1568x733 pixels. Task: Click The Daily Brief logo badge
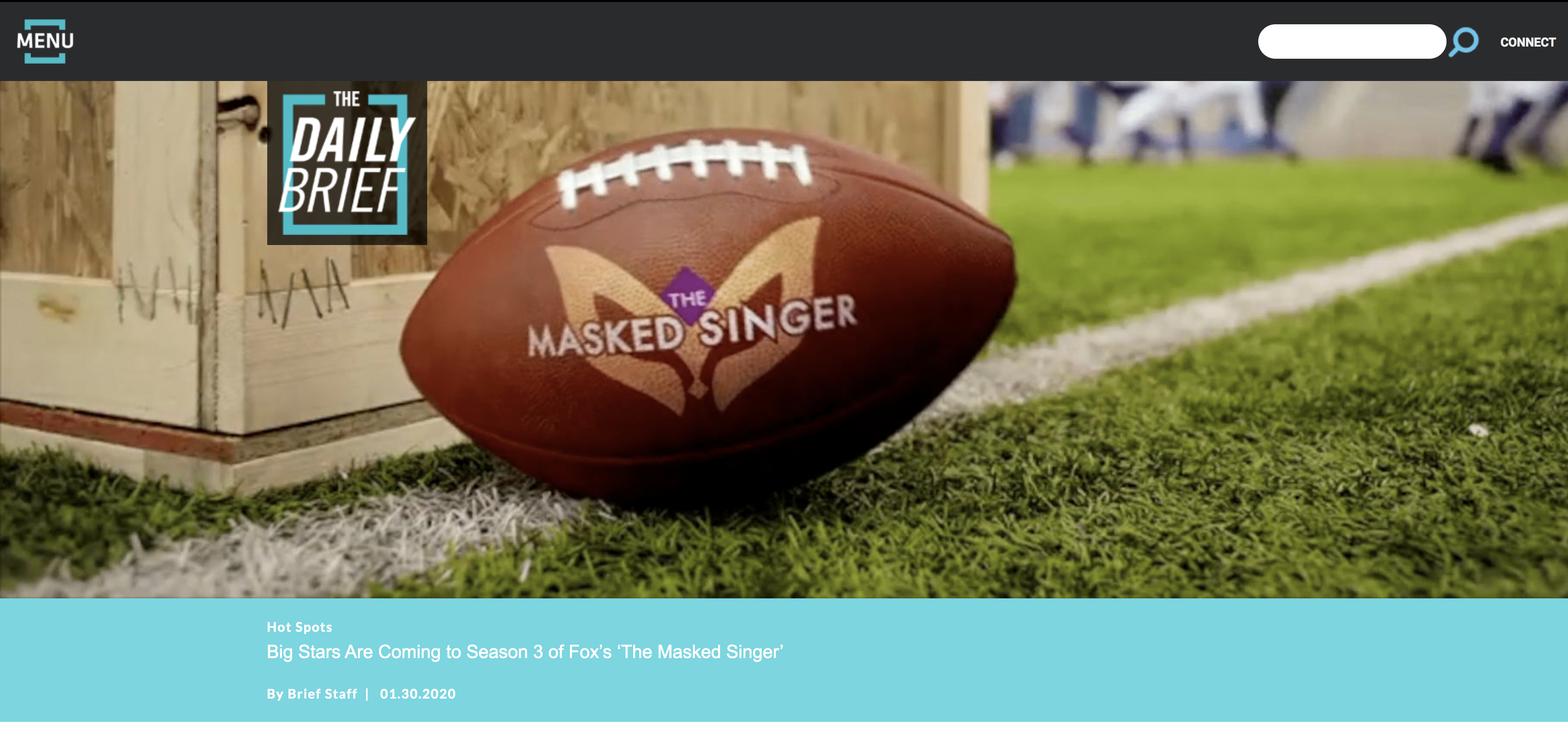[x=347, y=163]
